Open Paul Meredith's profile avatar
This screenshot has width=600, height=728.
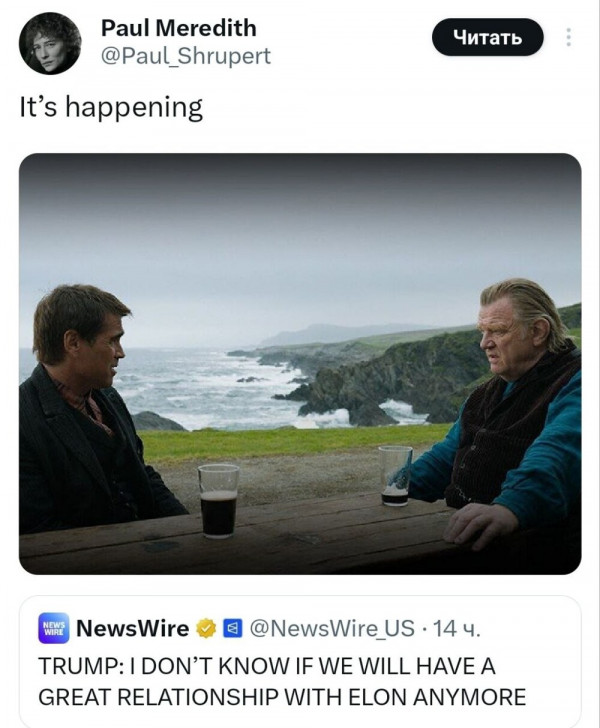click(x=49, y=43)
